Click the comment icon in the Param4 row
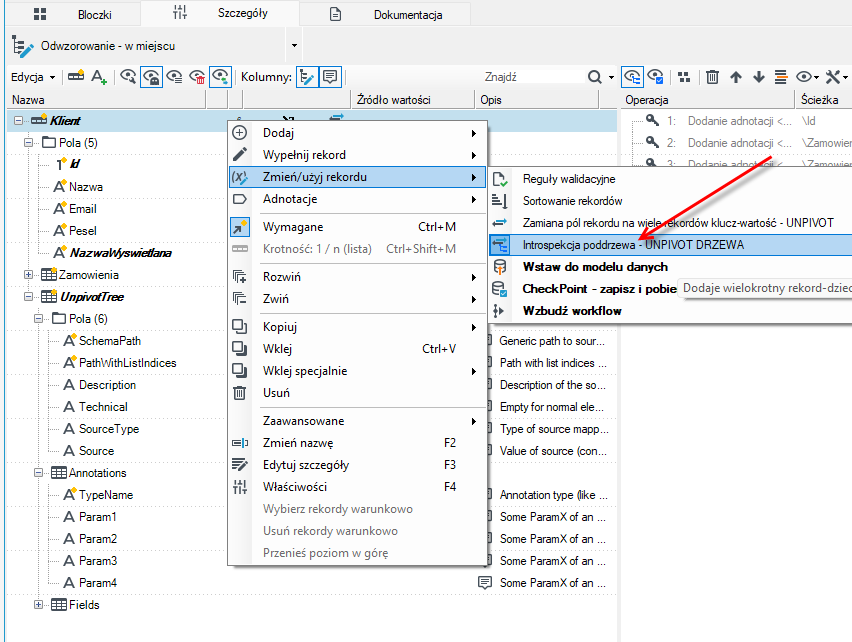852x642 pixels. pos(485,583)
